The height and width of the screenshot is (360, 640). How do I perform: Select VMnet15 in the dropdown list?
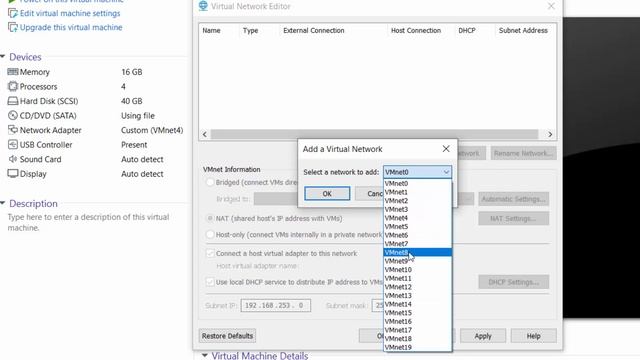coord(417,313)
